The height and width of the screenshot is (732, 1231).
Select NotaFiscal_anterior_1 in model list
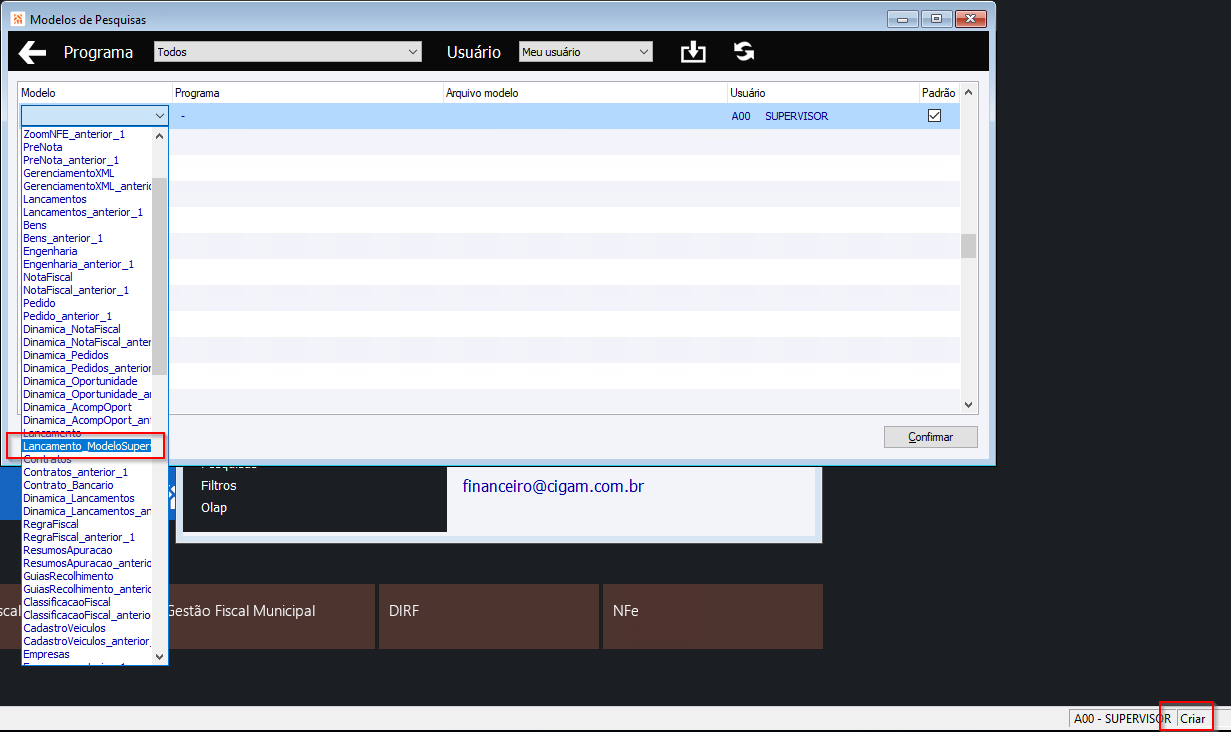point(75,290)
